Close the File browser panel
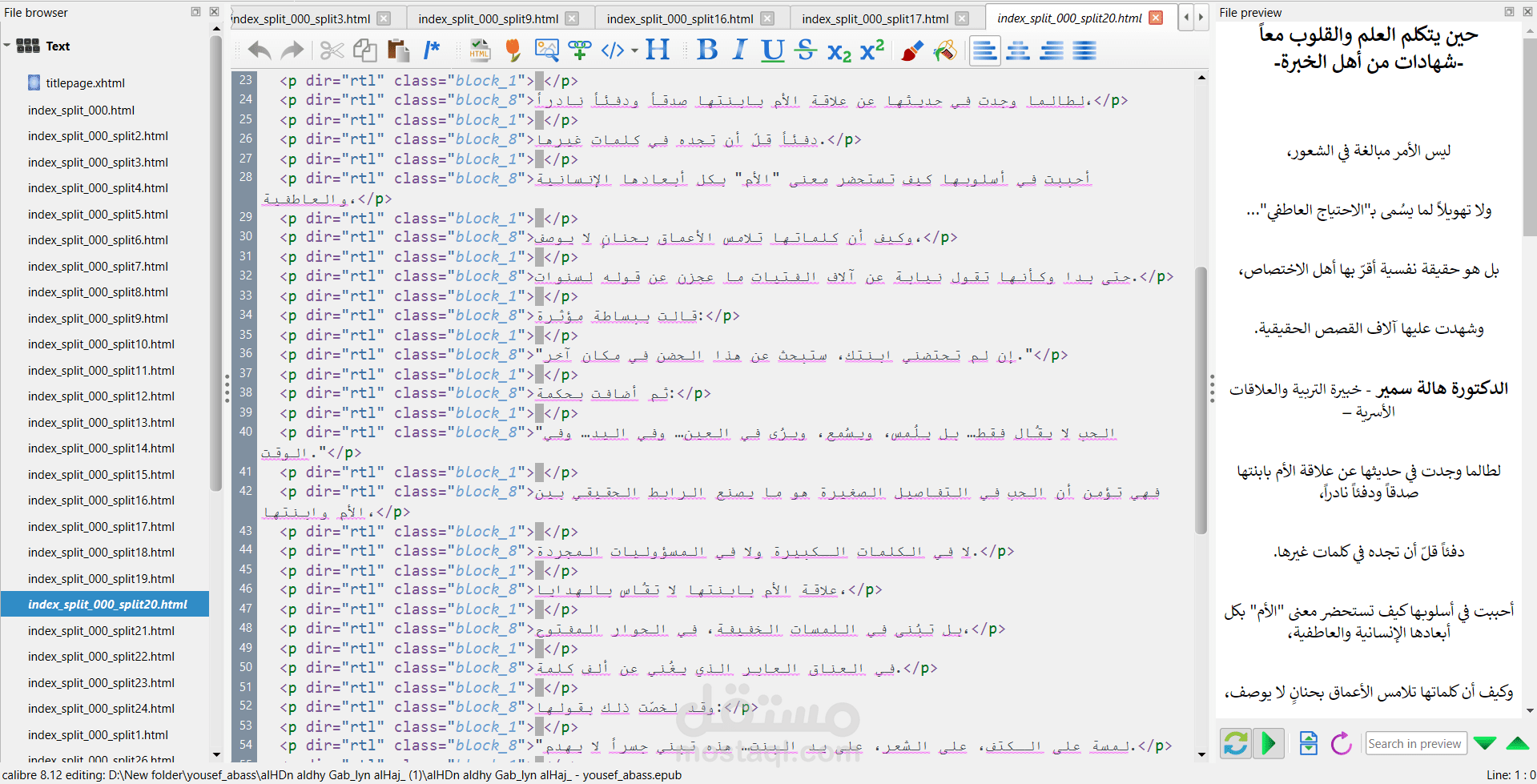This screenshot has height=784, width=1537. coord(214,12)
